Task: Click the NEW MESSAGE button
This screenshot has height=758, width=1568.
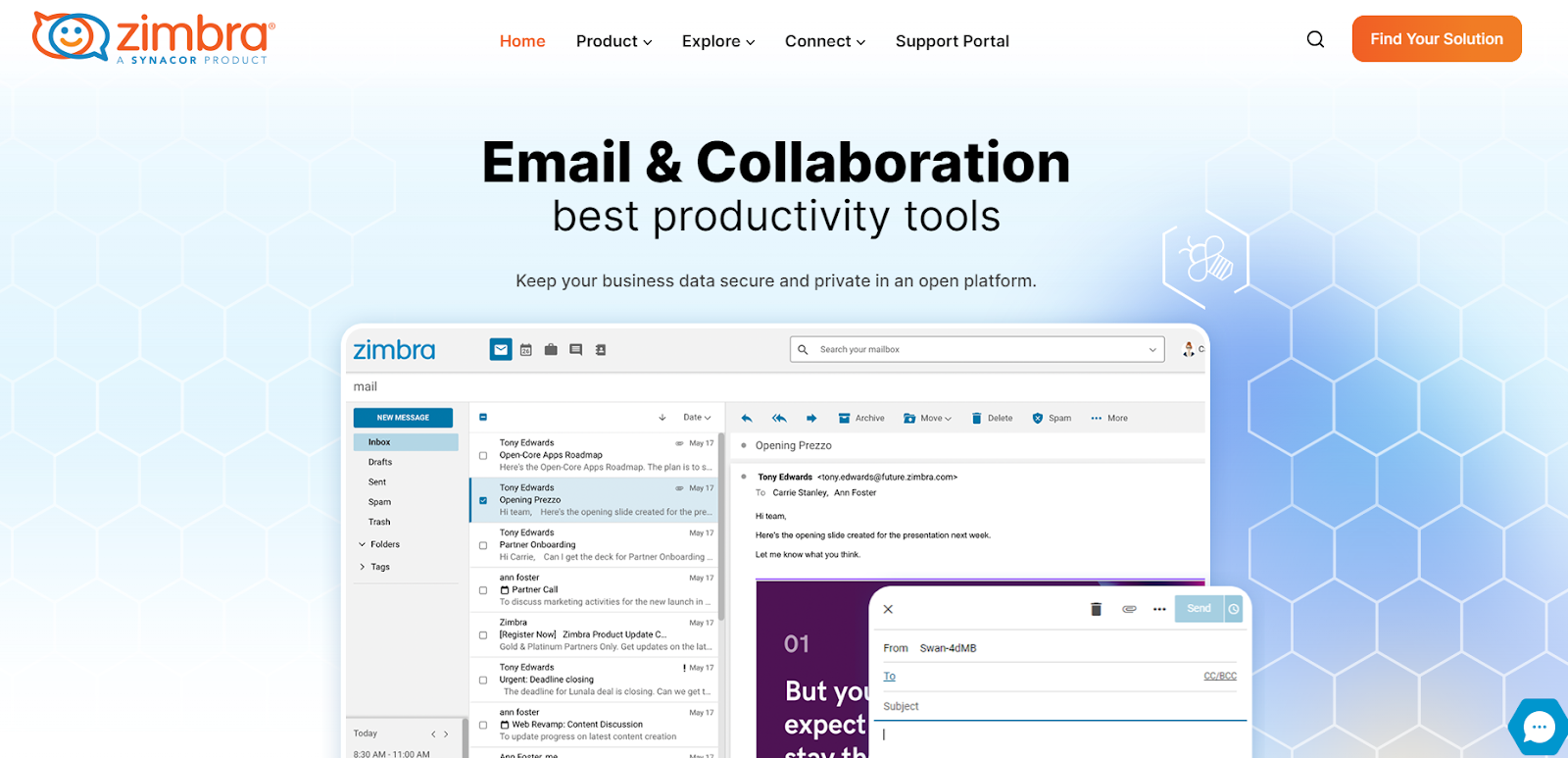Action: coord(403,418)
